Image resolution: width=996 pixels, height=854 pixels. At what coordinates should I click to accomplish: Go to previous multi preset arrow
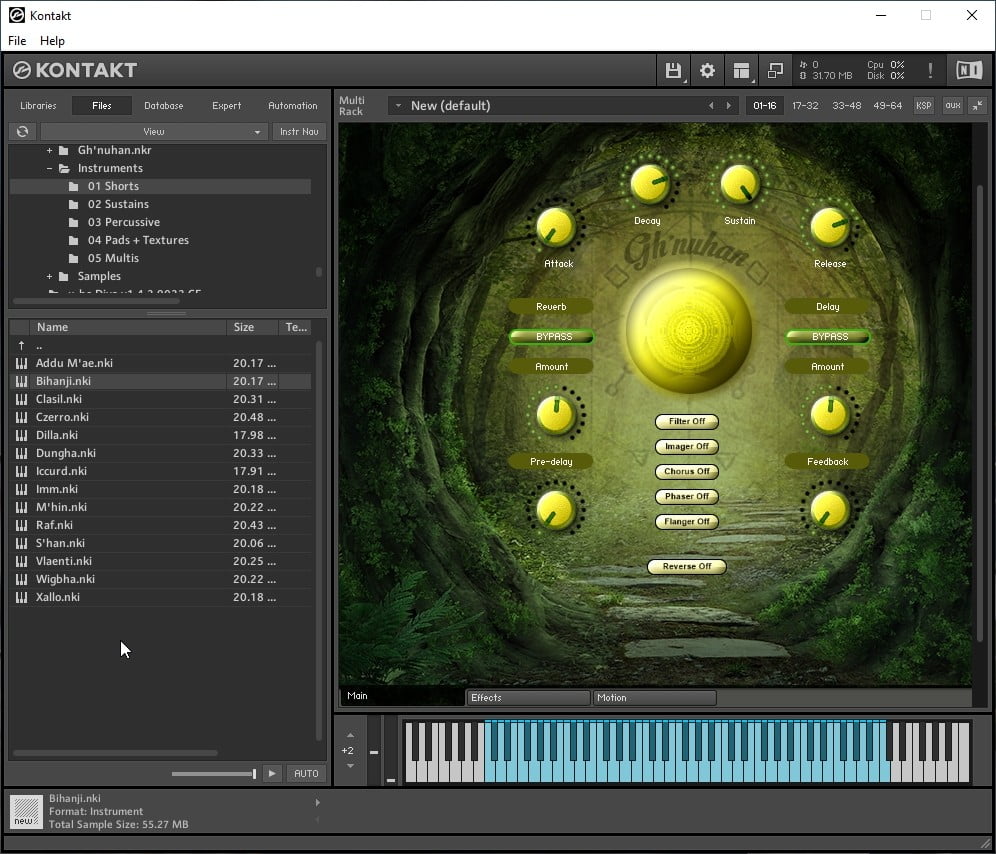711,105
